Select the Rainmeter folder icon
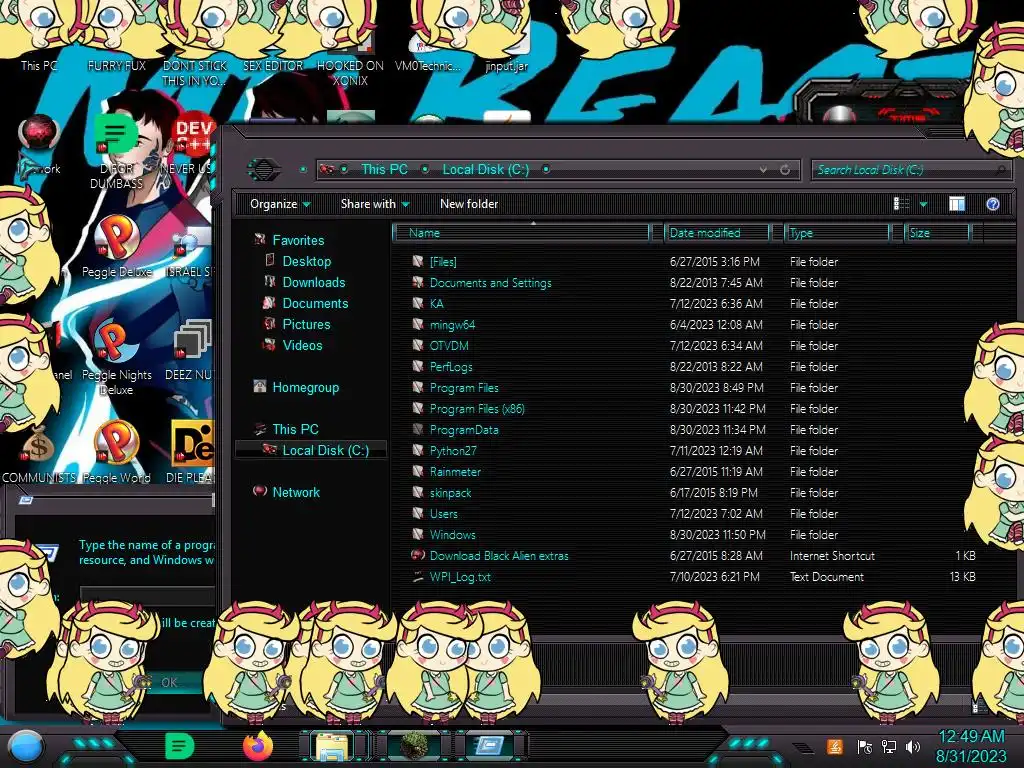Image resolution: width=1024 pixels, height=768 pixels. tap(418, 471)
